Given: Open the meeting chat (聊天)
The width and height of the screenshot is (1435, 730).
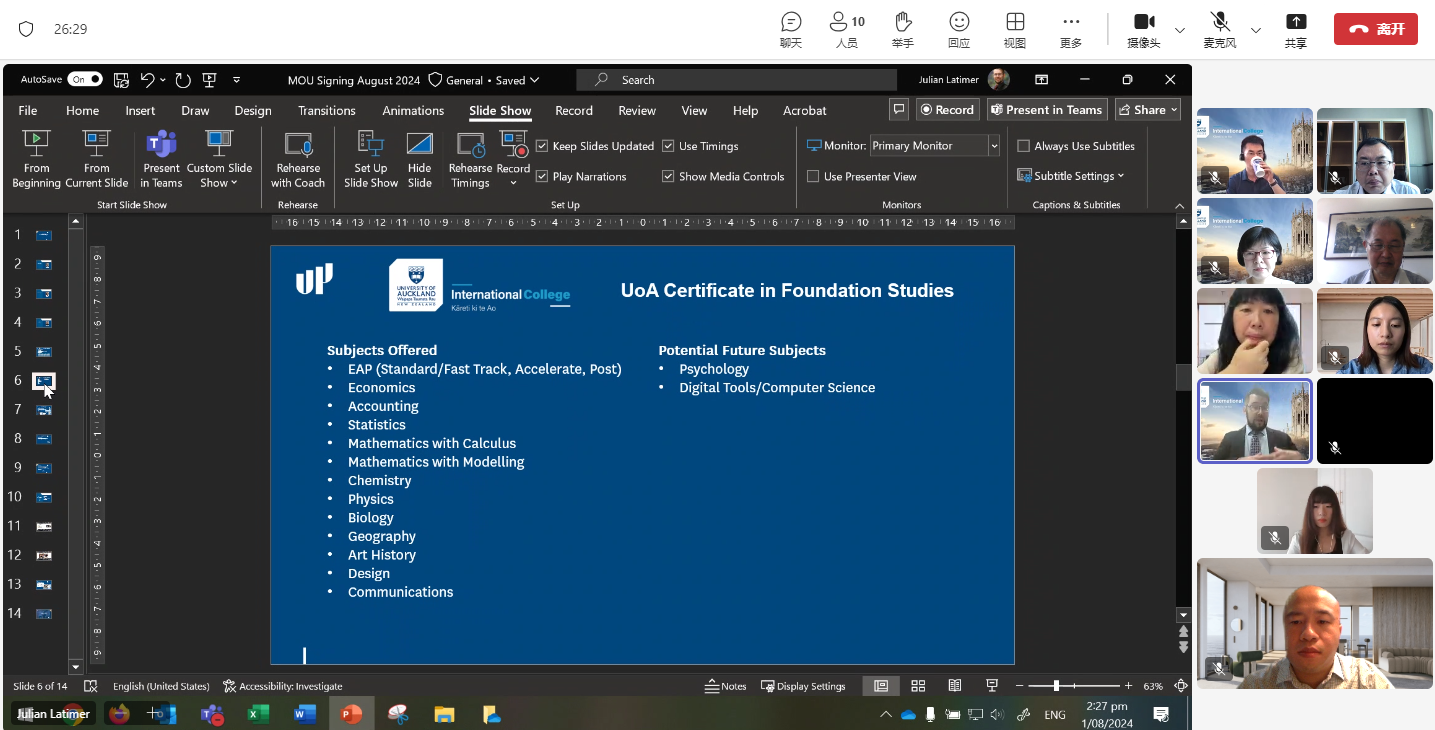Looking at the screenshot, I should tap(791, 30).
